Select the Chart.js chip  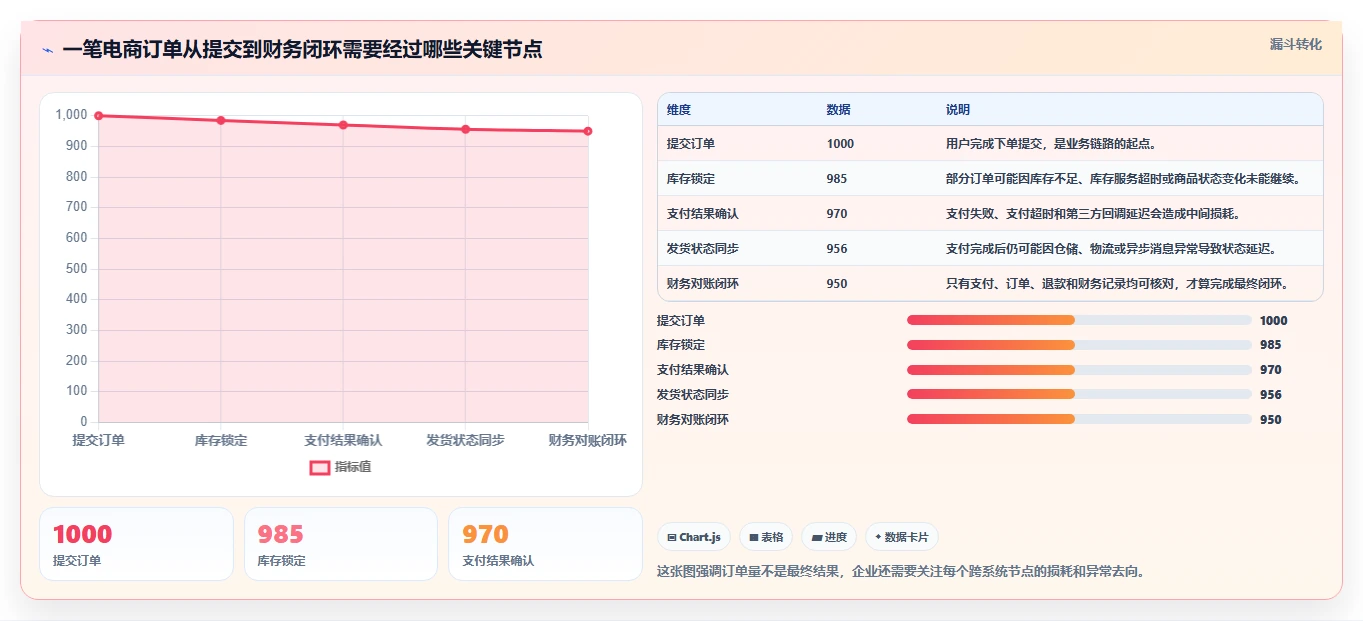click(694, 537)
